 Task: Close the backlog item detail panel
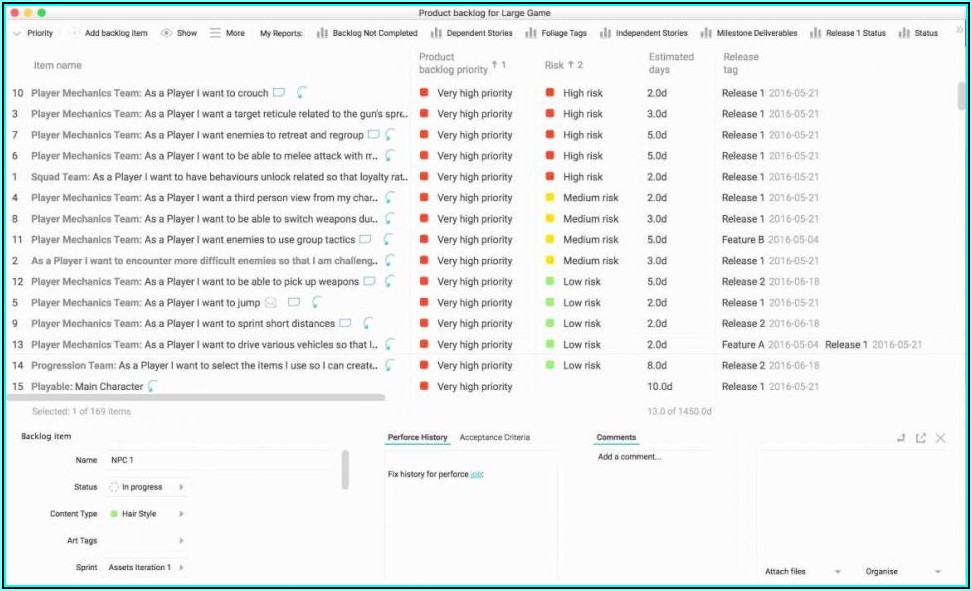coord(940,438)
